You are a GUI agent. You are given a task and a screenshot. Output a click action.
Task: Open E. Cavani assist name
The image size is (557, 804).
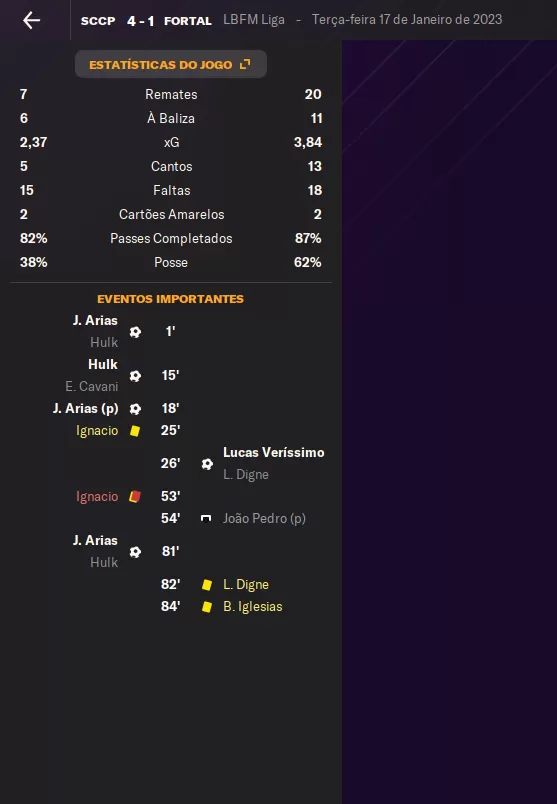pyautogui.click(x=92, y=386)
